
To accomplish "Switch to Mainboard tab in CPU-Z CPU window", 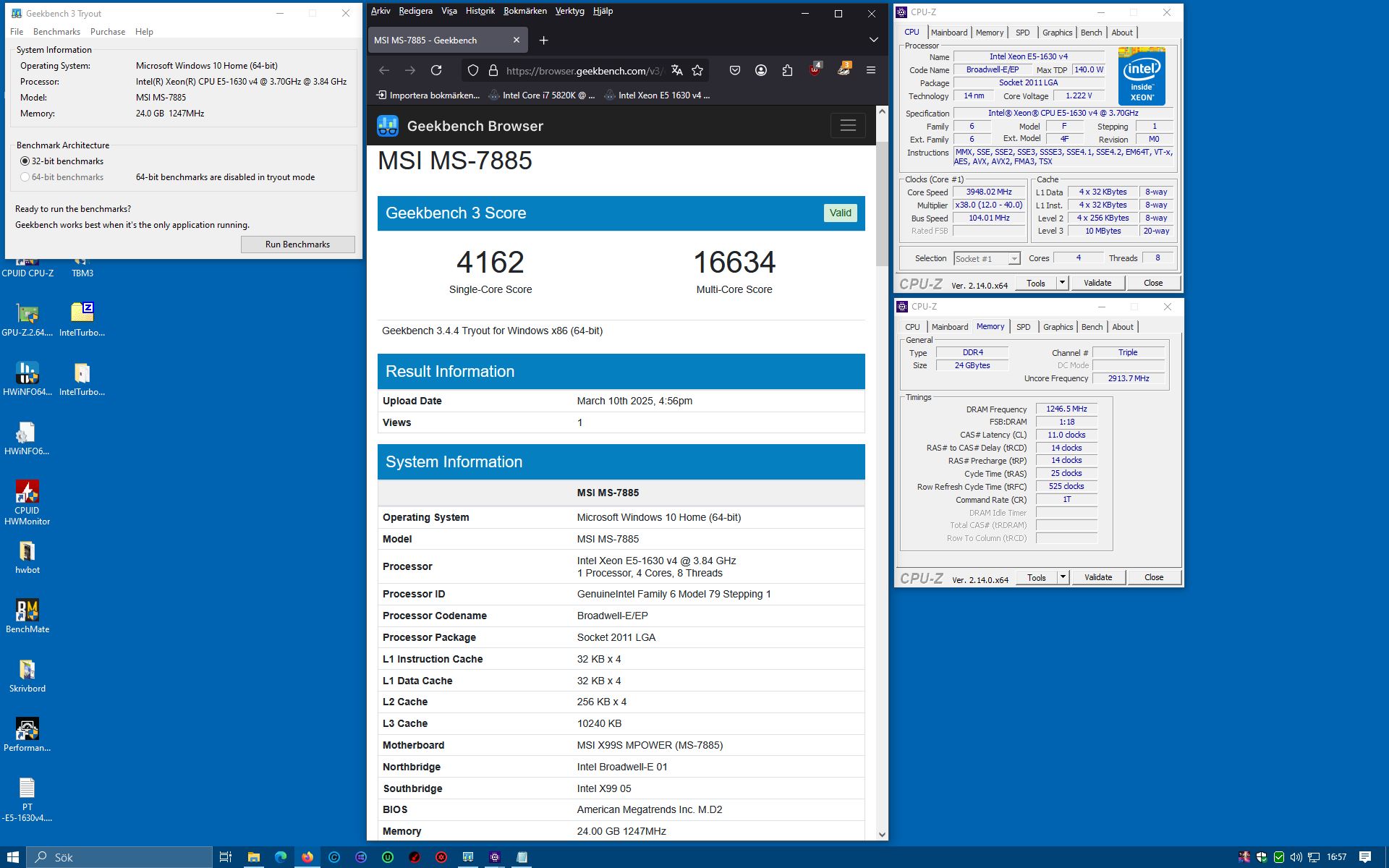I will pyautogui.click(x=948, y=33).
